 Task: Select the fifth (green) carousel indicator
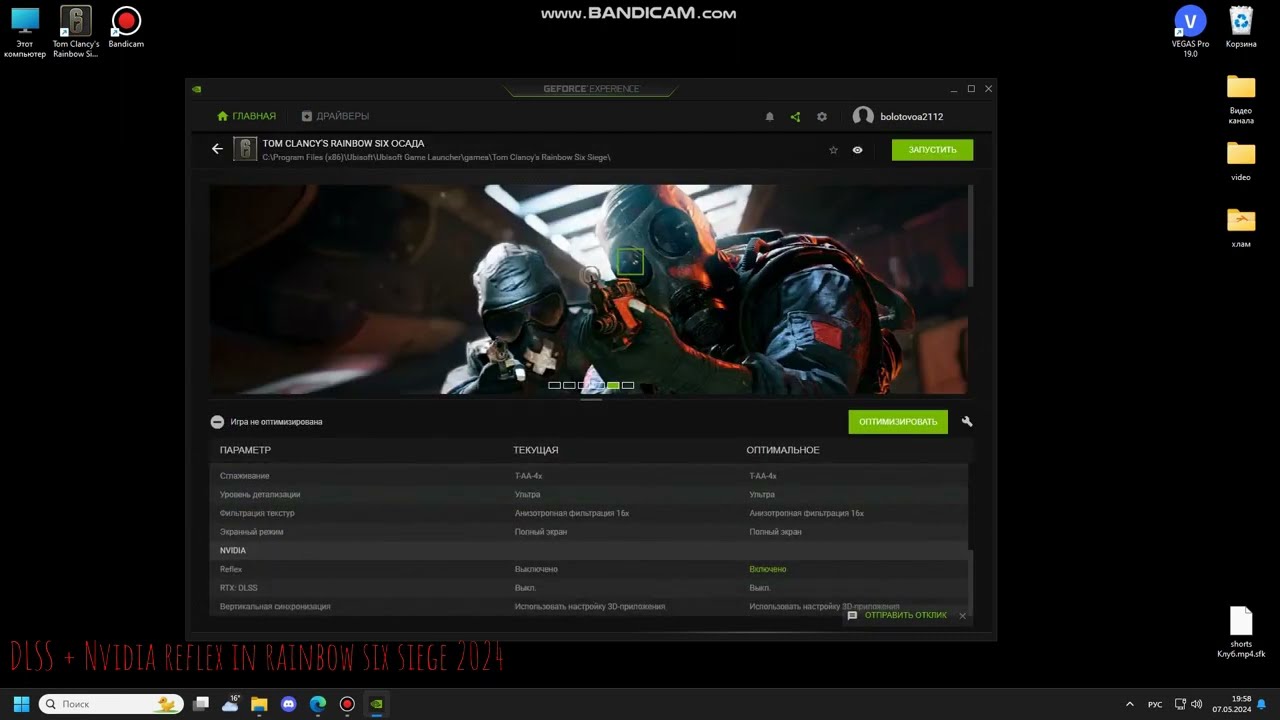(613, 385)
